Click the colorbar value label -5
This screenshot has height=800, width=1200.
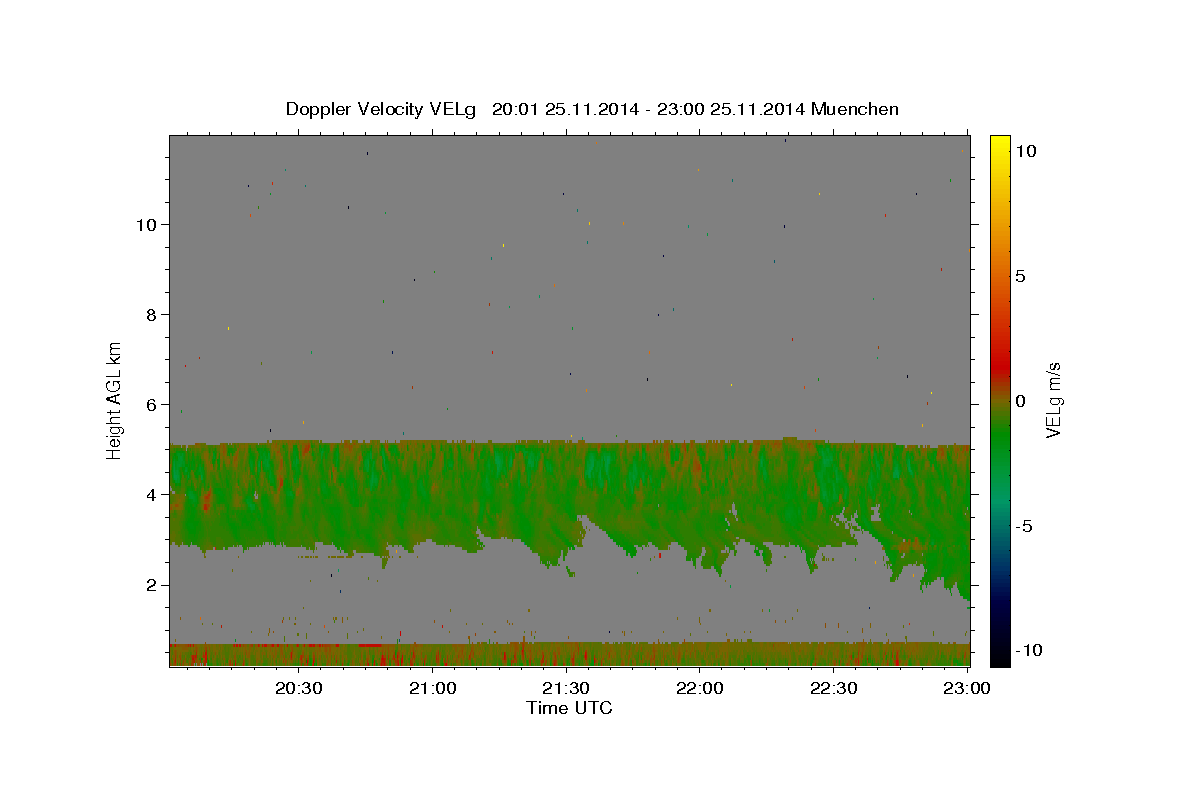click(x=1024, y=526)
